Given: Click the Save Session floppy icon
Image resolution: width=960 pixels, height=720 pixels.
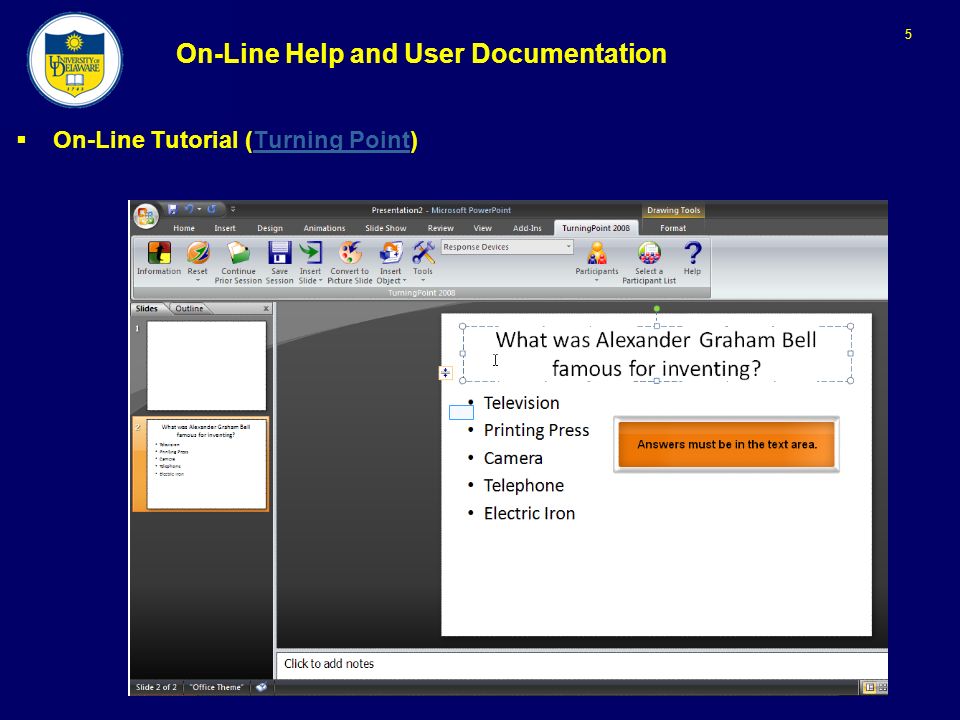Looking at the screenshot, I should pos(279,253).
